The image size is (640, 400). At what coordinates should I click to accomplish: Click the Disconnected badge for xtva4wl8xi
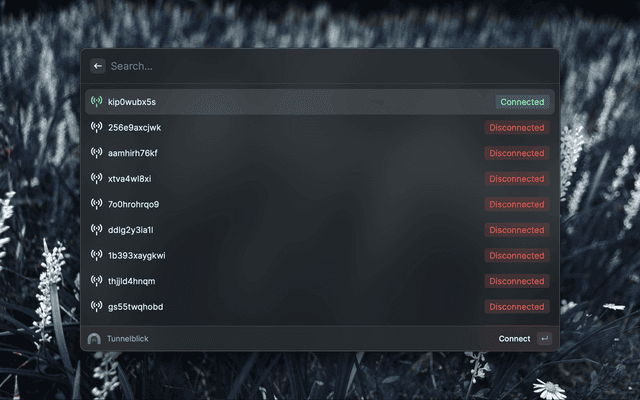[517, 178]
